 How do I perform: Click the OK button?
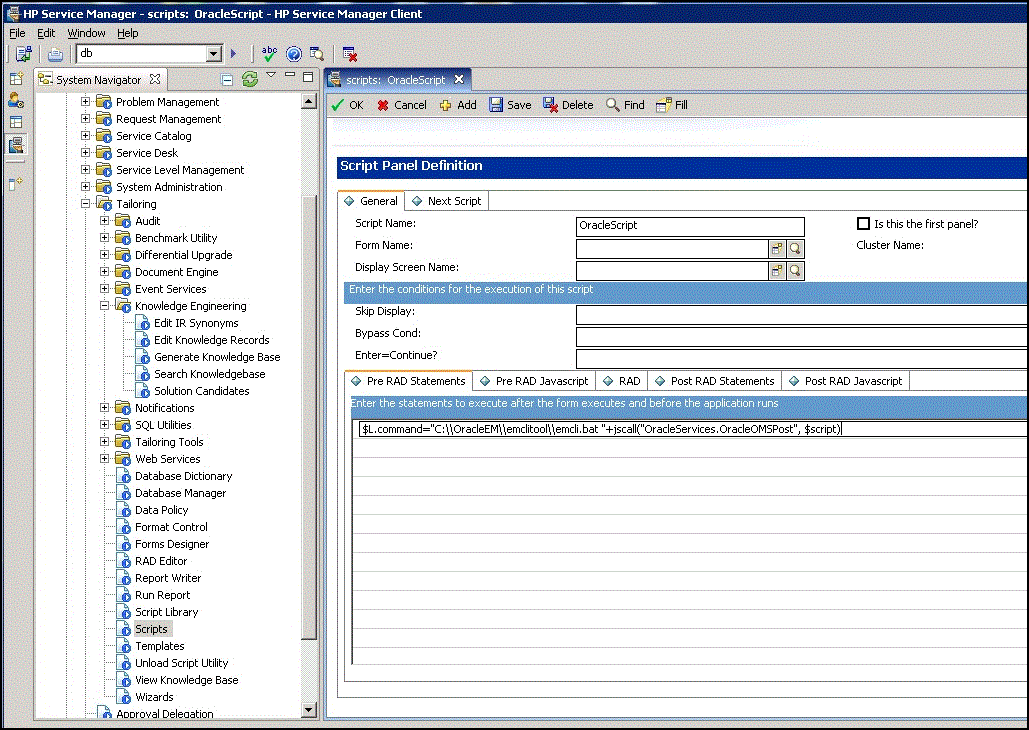tap(348, 105)
